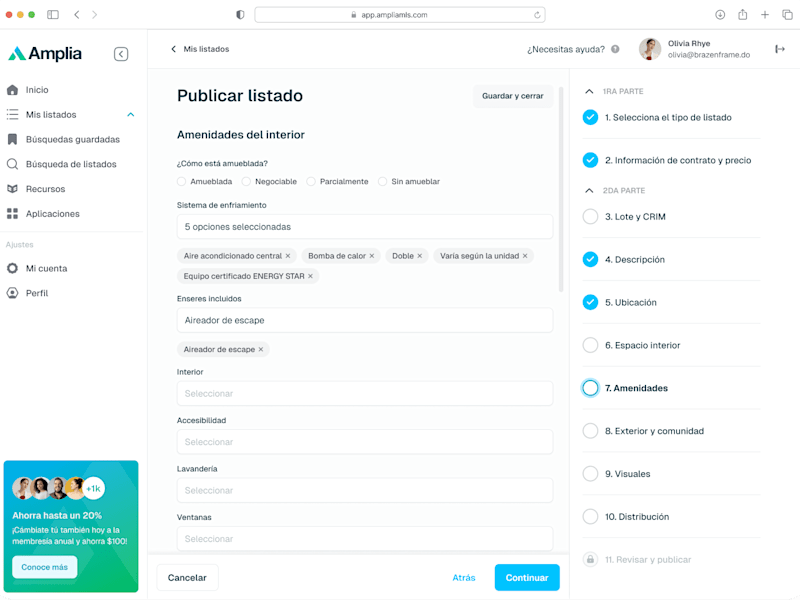The image size is (800, 600).
Task: Show Safari tab overview icon
Action: (787, 15)
